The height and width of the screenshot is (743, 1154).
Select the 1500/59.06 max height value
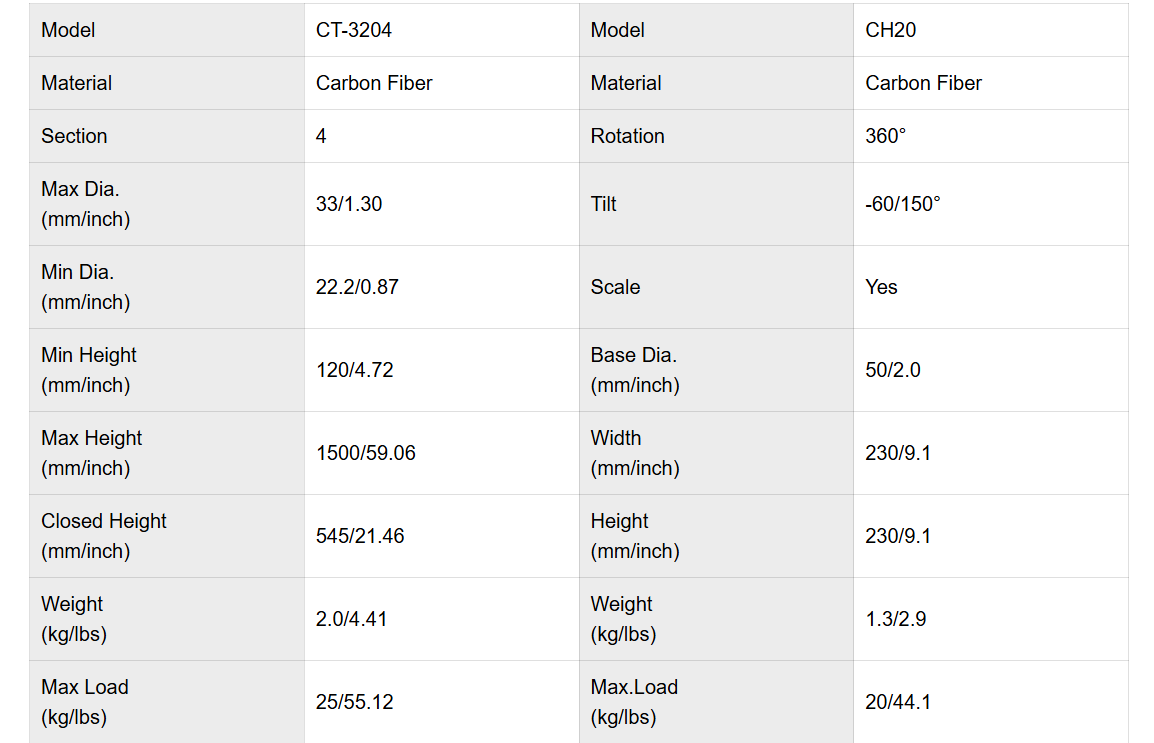click(366, 453)
